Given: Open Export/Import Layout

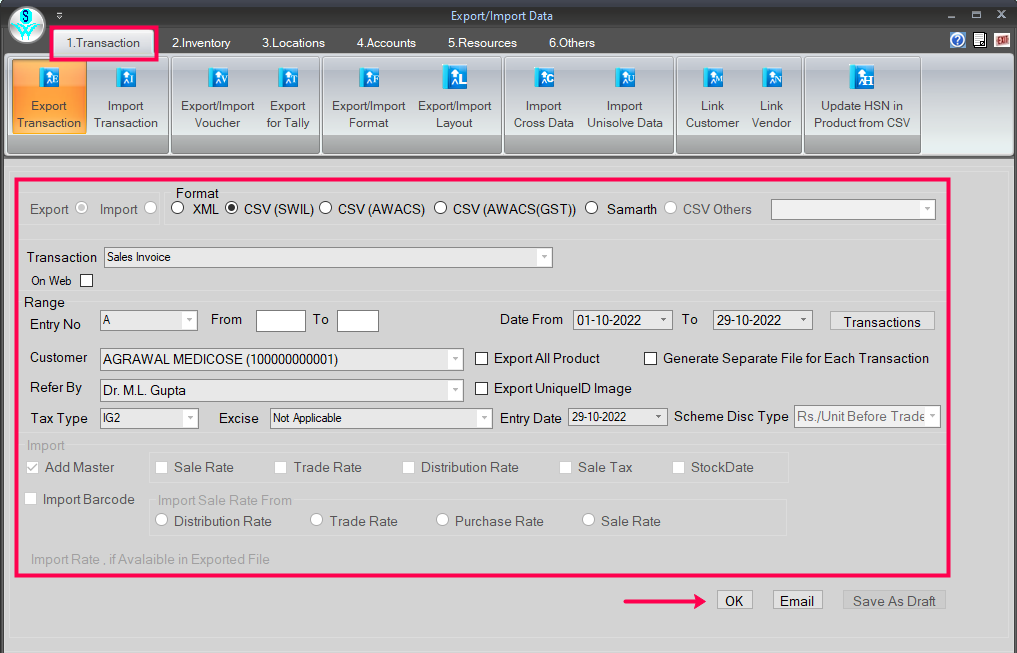Looking at the screenshot, I should (455, 97).
